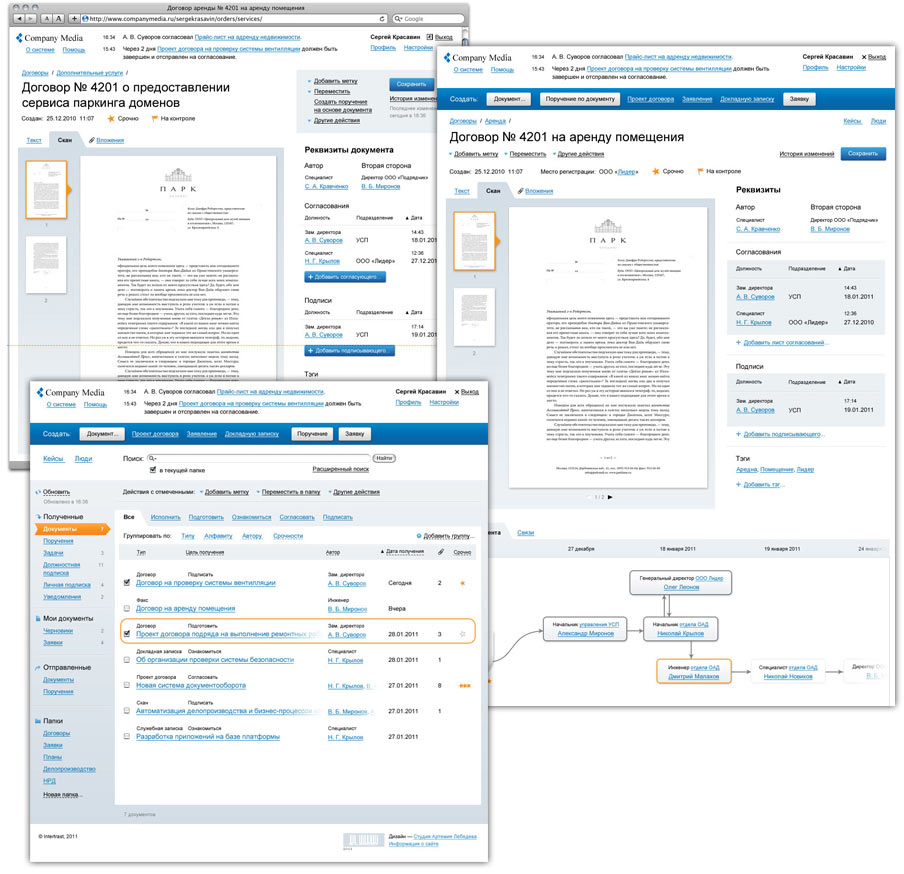Open the 'Связи' tab above the workflow
Screen dimensions: 904x874
coord(525,533)
